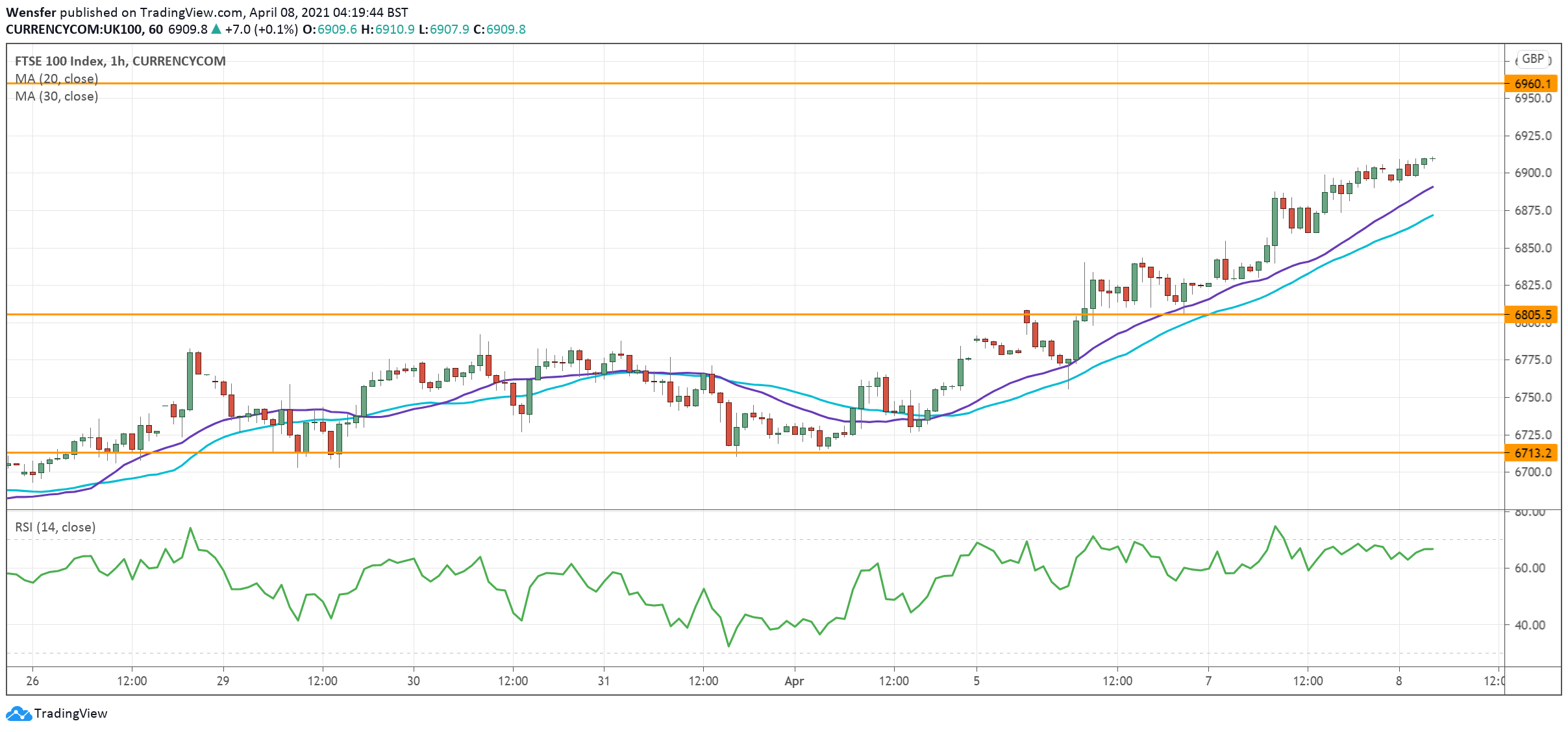The width and height of the screenshot is (1568, 732).
Task: Select the orange 6713.2 price level tag
Action: [x=1531, y=453]
